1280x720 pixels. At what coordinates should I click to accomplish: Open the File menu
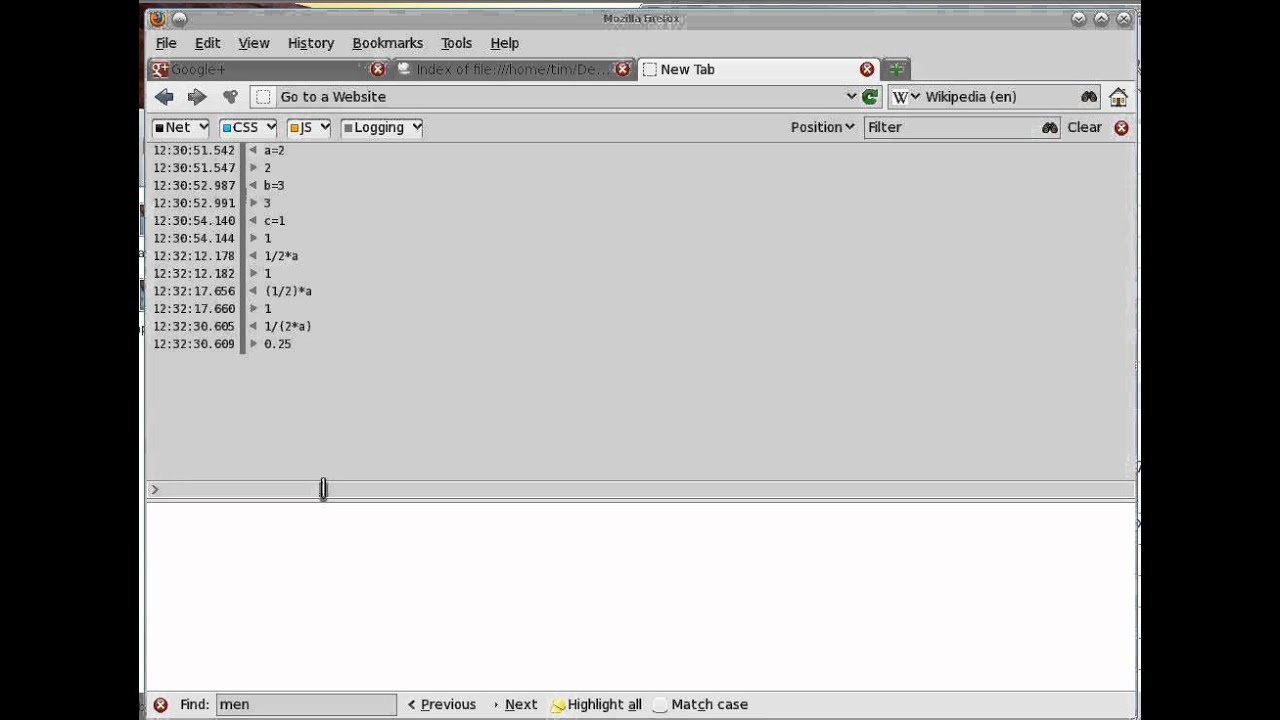(166, 43)
